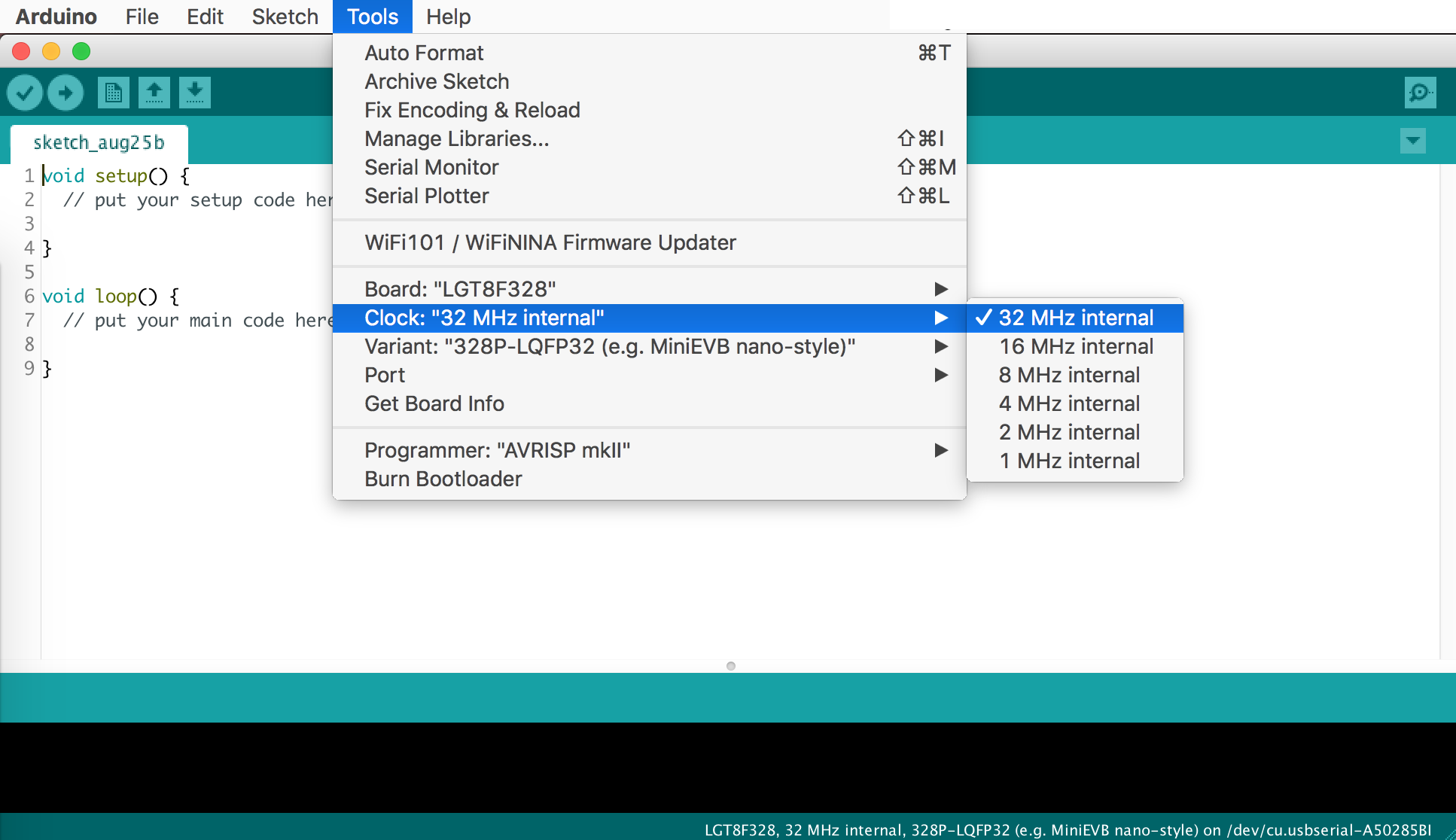Viewport: 1456px width, 840px height.
Task: Open the Sketch menu
Action: click(x=285, y=17)
